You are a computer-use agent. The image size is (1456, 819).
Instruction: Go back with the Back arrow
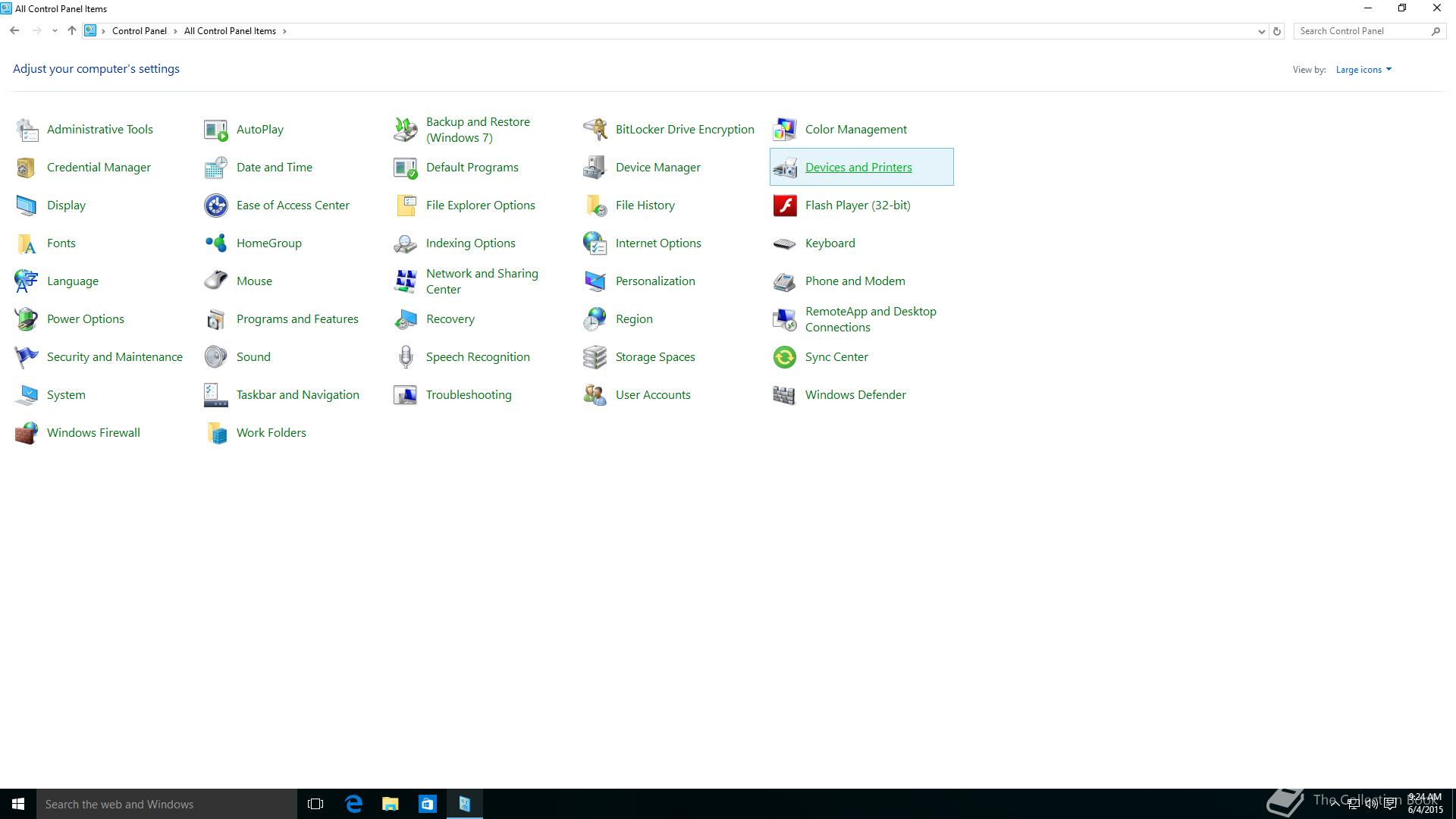point(14,31)
